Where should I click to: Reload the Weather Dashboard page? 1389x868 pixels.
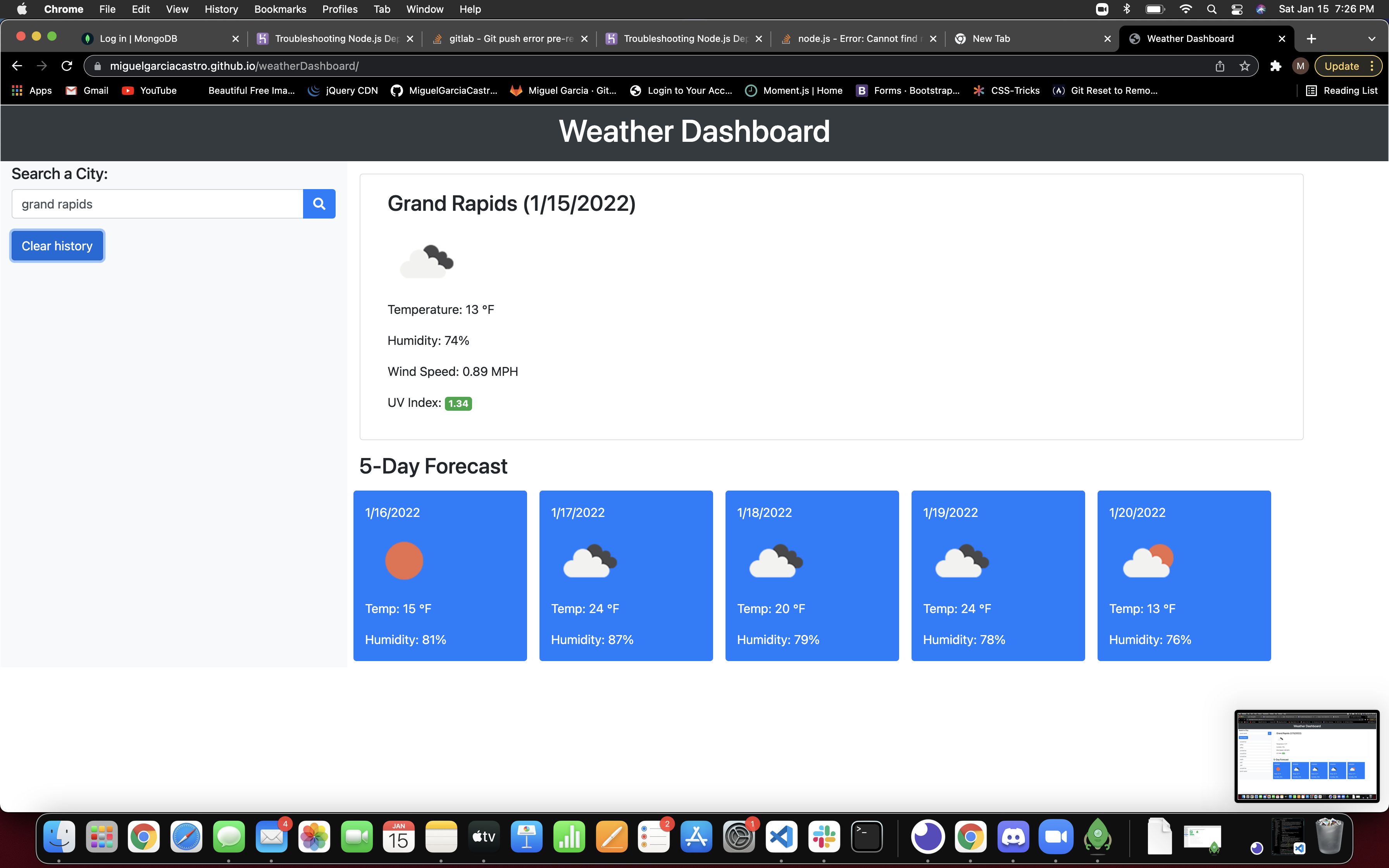coord(67,65)
